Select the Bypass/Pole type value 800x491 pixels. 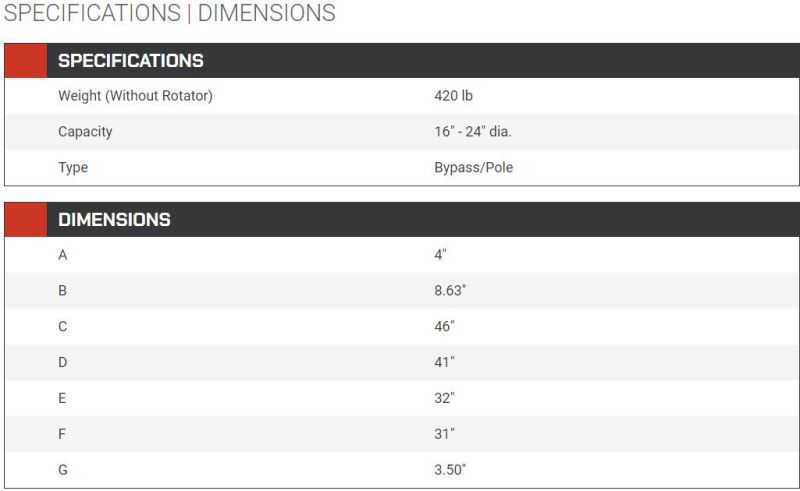coord(473,167)
